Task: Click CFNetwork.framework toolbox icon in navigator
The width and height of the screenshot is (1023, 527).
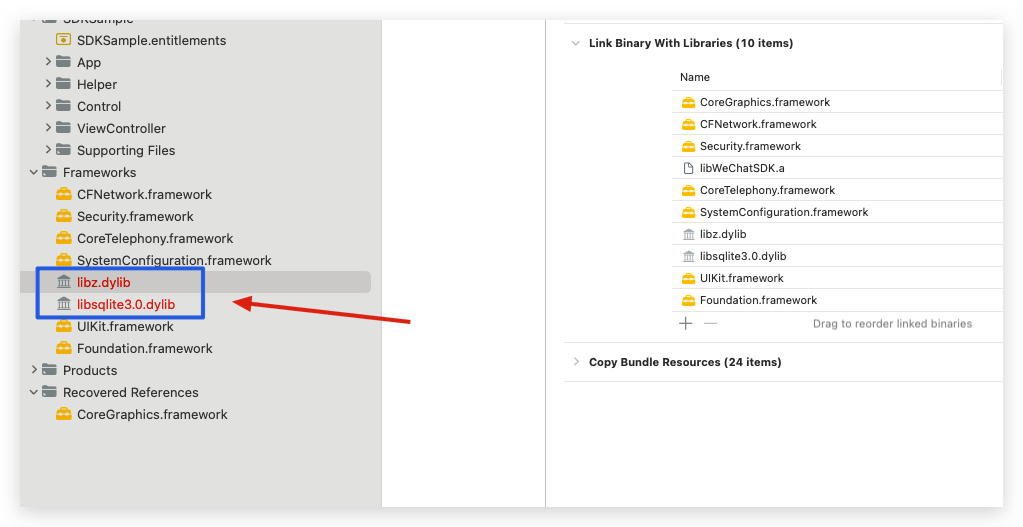Action: 63,194
